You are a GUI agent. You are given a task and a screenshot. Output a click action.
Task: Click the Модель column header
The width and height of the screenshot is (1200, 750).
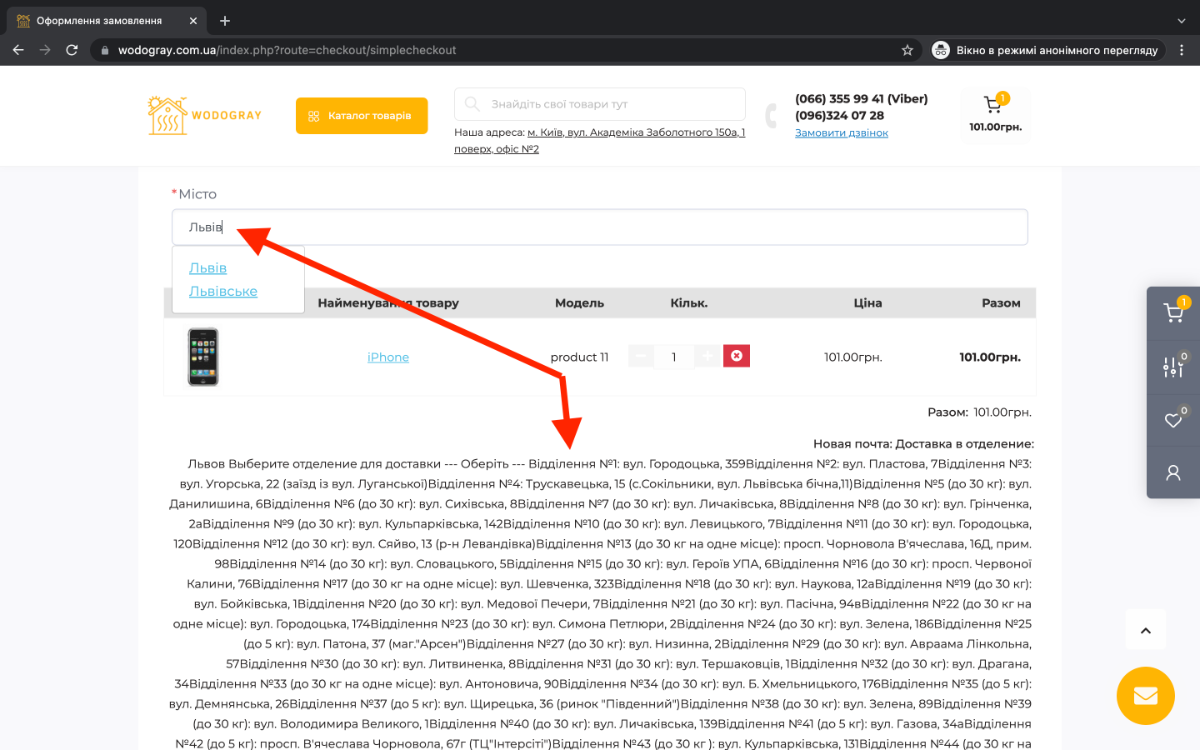tap(580, 303)
